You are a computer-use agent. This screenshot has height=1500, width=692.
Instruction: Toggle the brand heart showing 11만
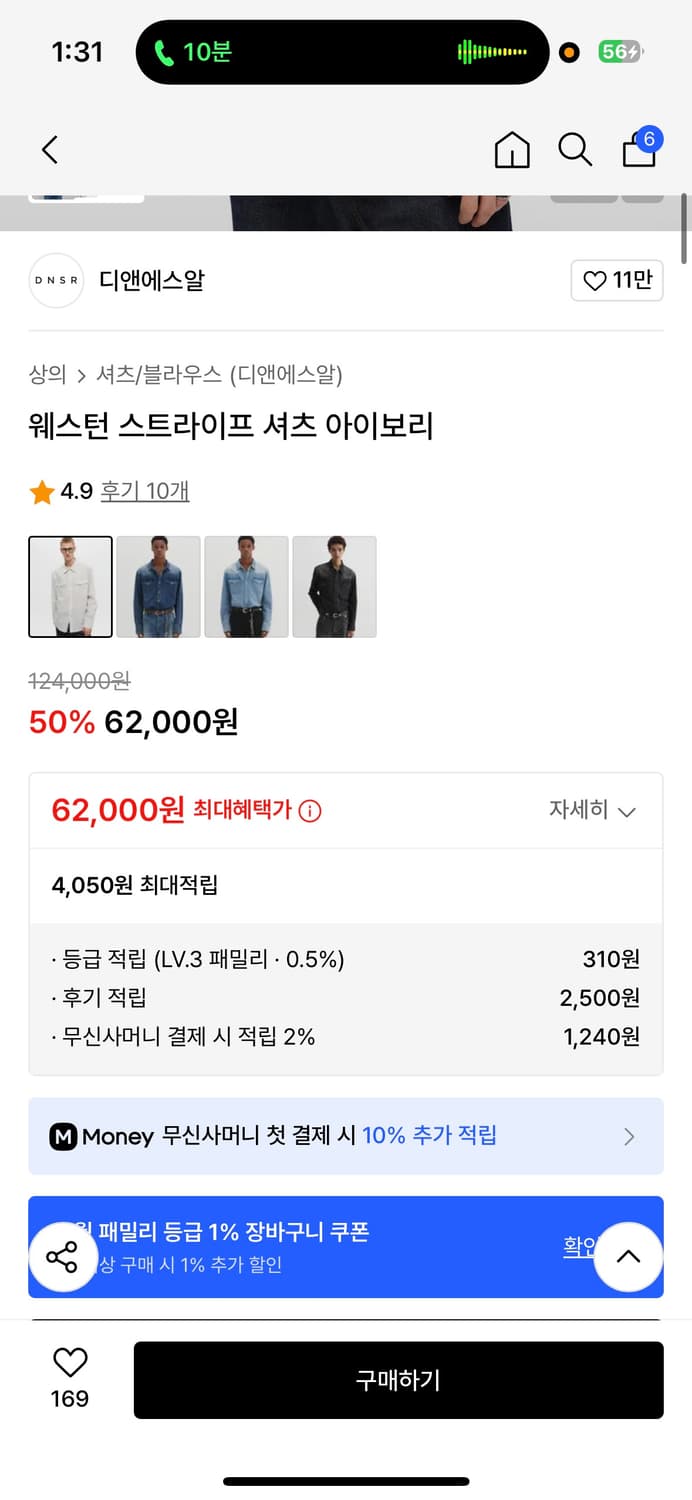click(x=617, y=281)
